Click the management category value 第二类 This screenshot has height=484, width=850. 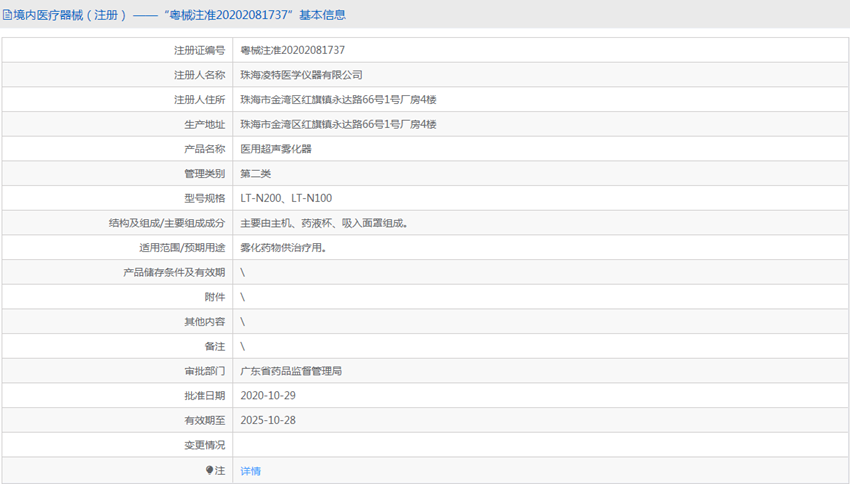click(256, 174)
